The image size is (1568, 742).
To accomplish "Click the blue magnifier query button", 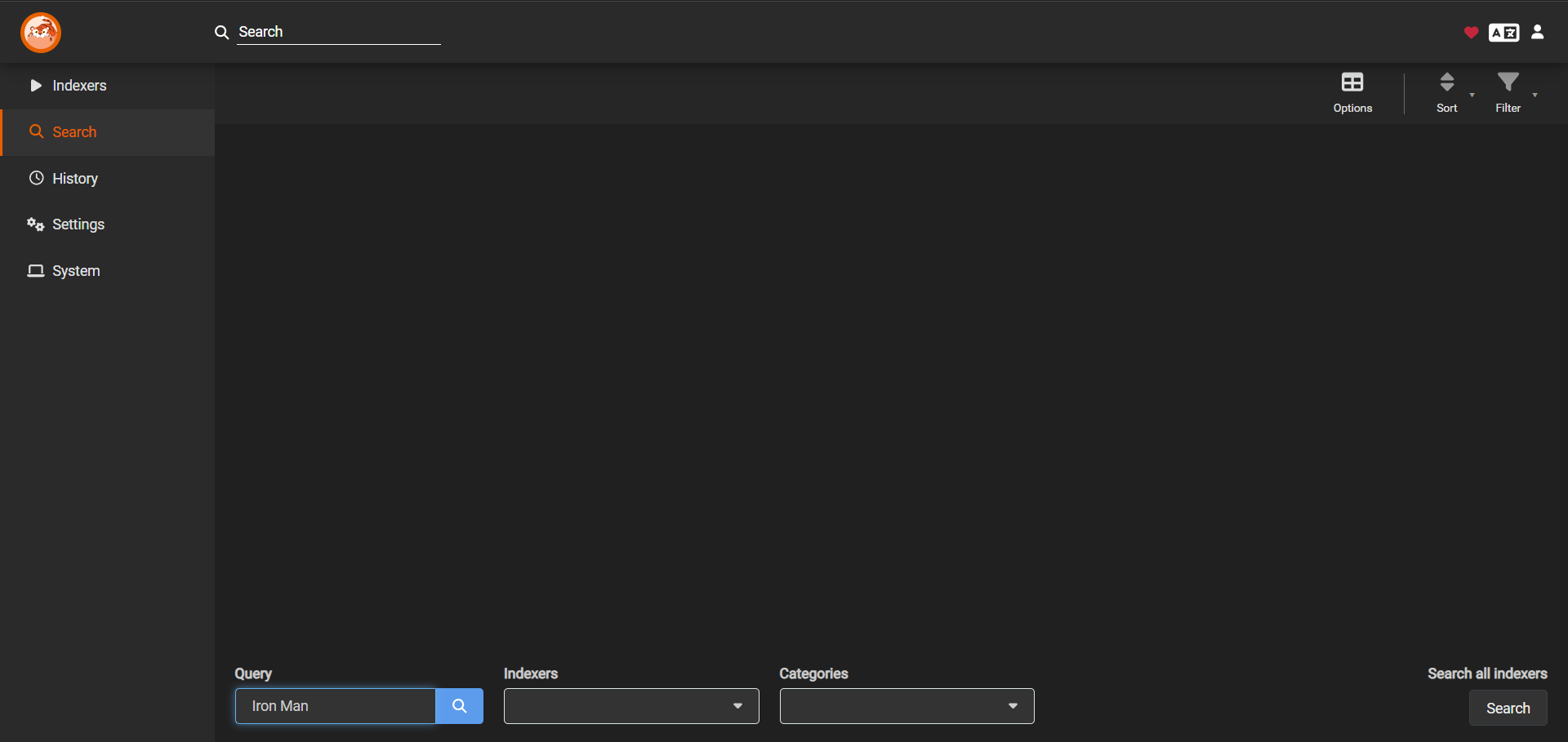I will click(x=459, y=706).
